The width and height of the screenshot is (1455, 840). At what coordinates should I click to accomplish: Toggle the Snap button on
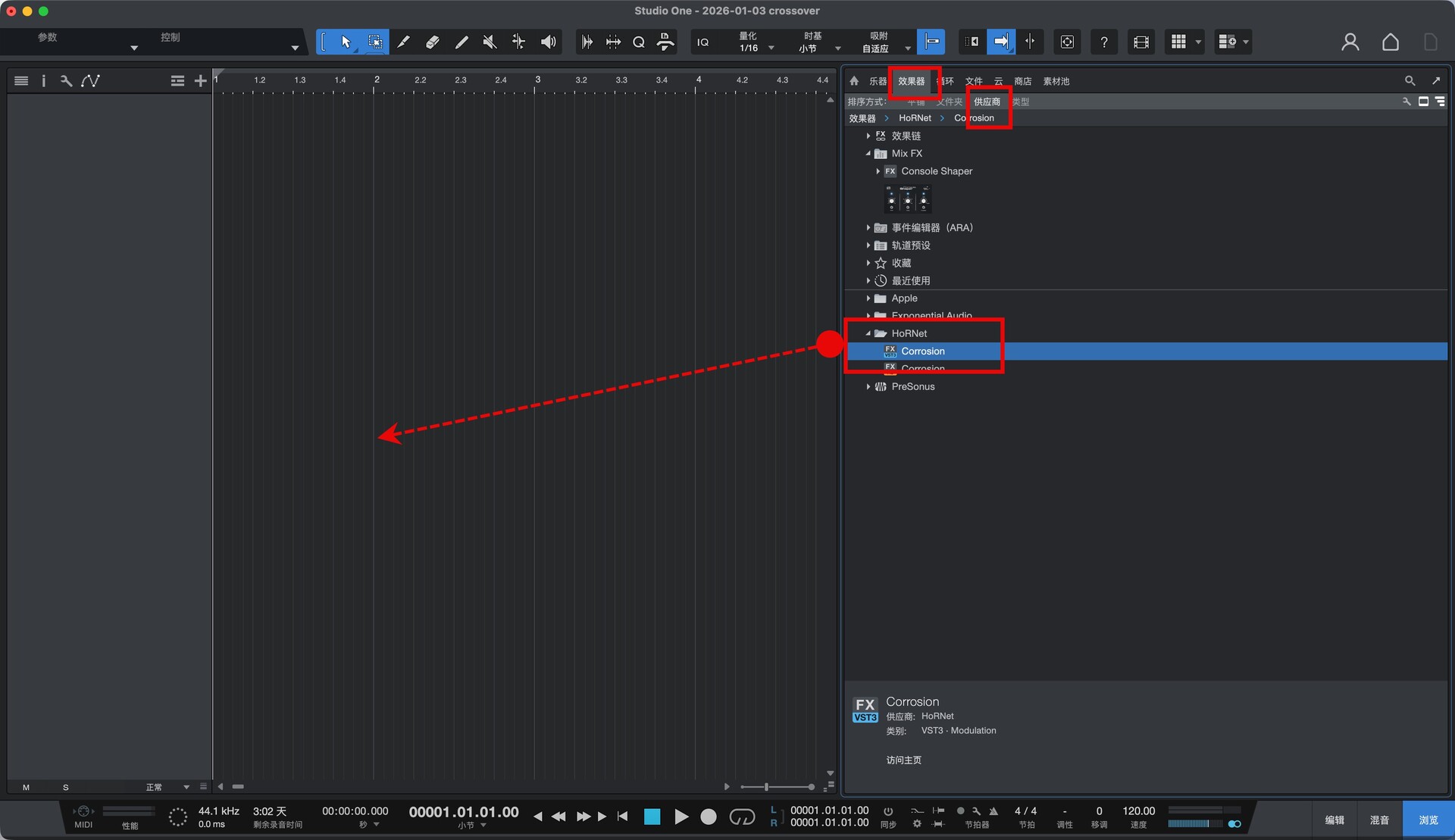tap(931, 42)
